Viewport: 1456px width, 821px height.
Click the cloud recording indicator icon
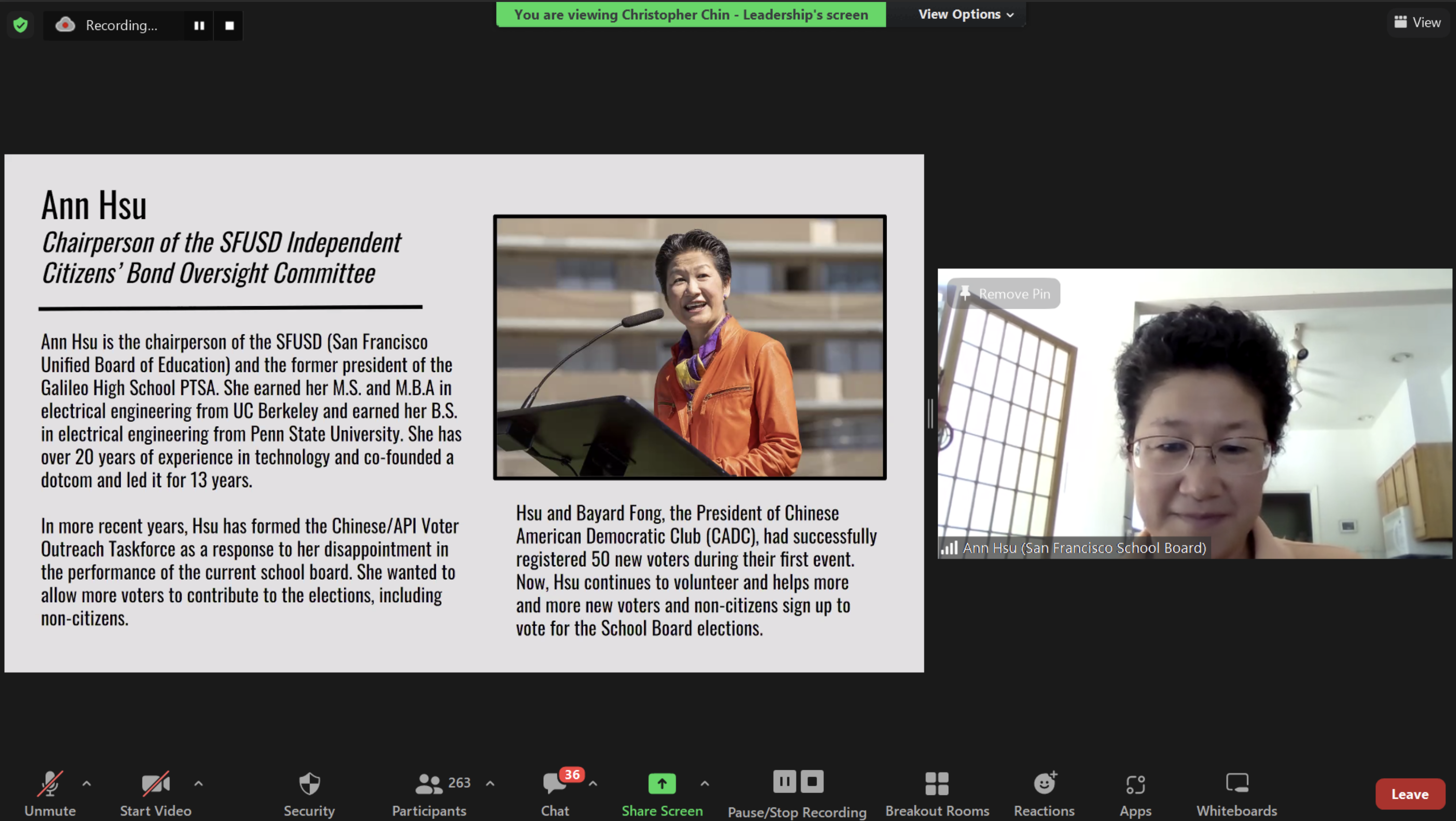pyautogui.click(x=65, y=25)
